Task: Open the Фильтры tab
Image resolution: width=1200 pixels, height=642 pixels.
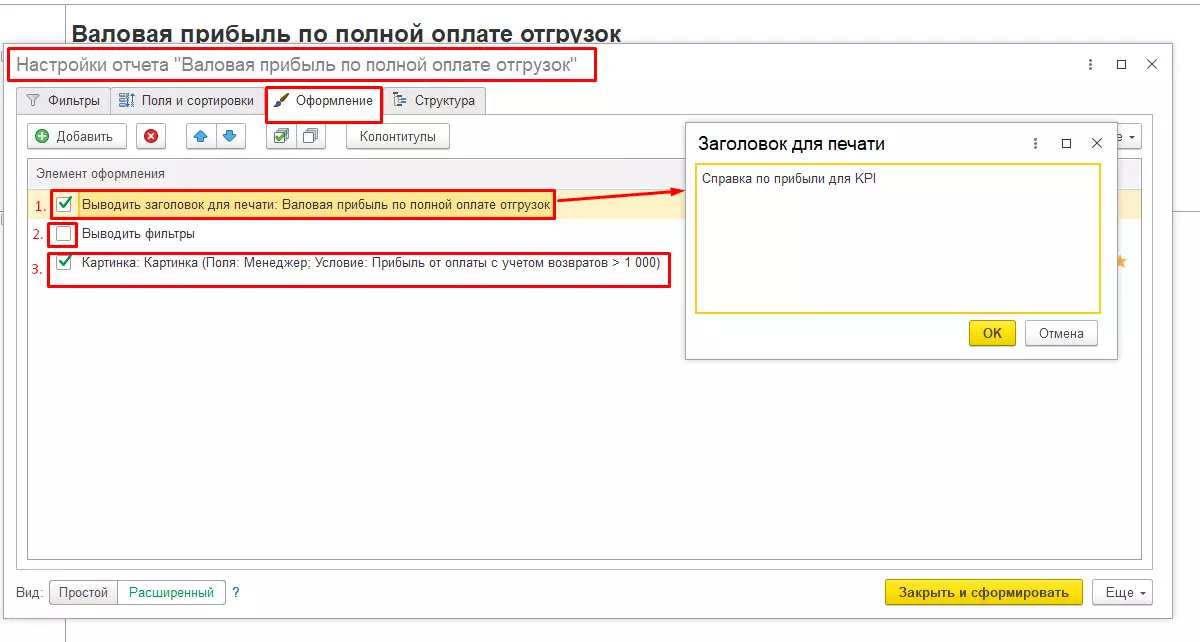Action: [x=63, y=101]
